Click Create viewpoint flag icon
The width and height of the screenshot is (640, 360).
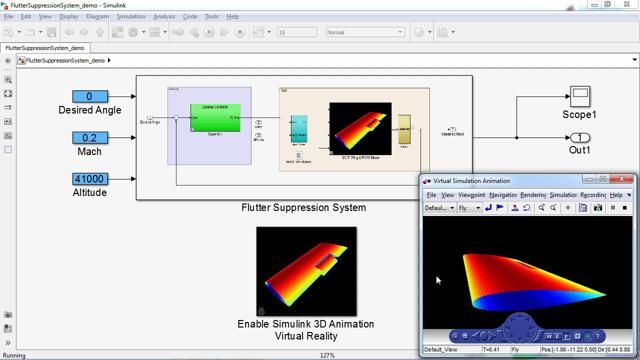pos(500,208)
